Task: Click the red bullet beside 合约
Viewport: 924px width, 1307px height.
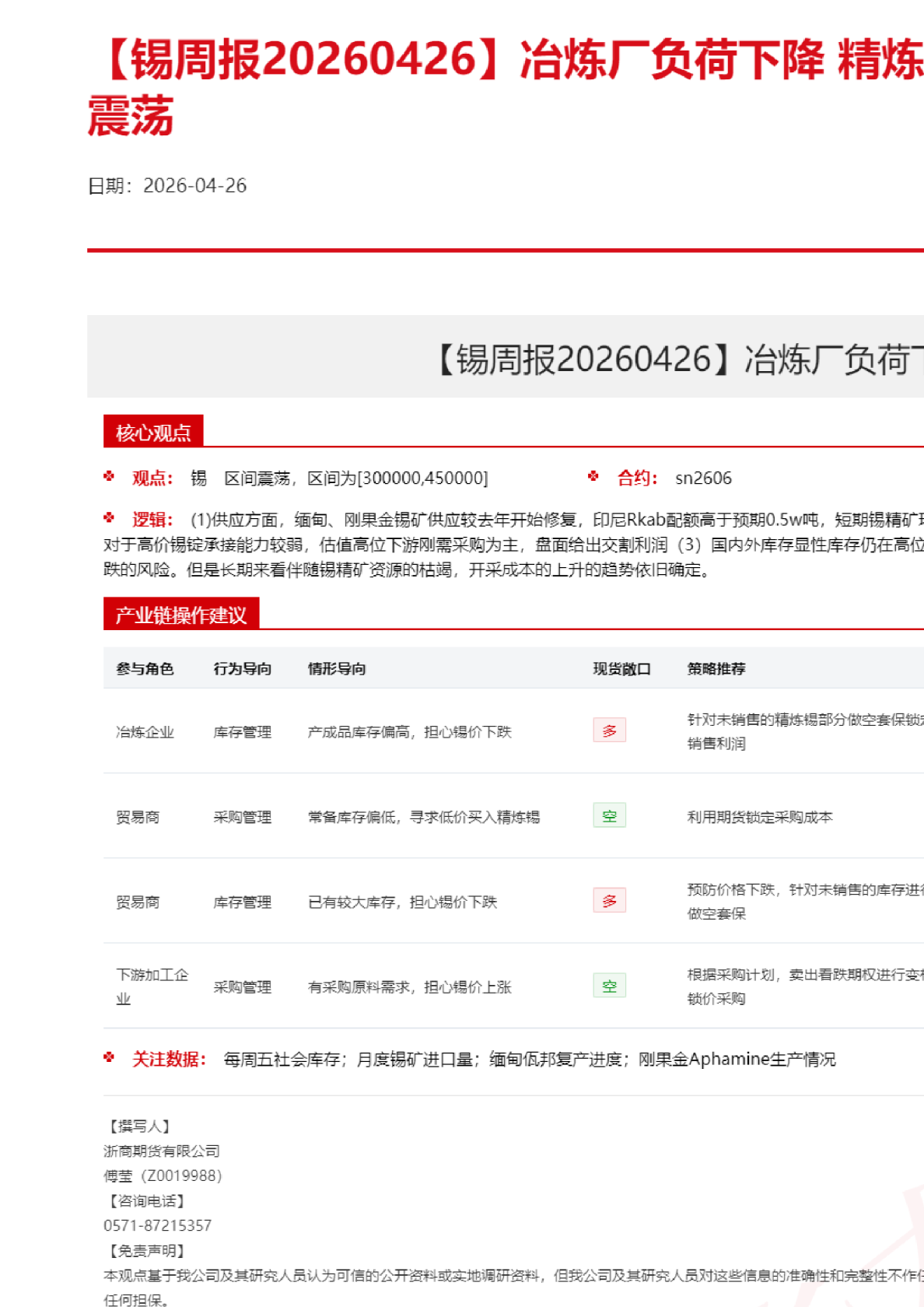Action: click(x=593, y=476)
